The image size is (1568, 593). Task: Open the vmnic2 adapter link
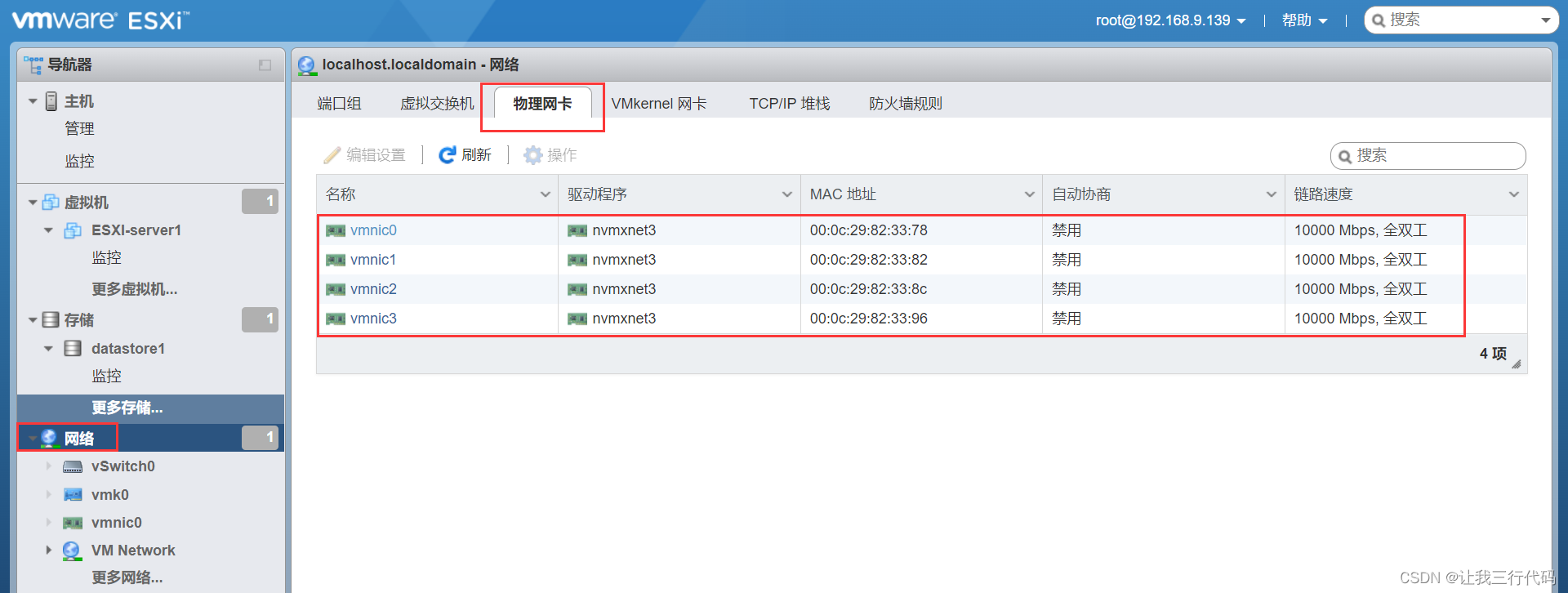tap(373, 289)
